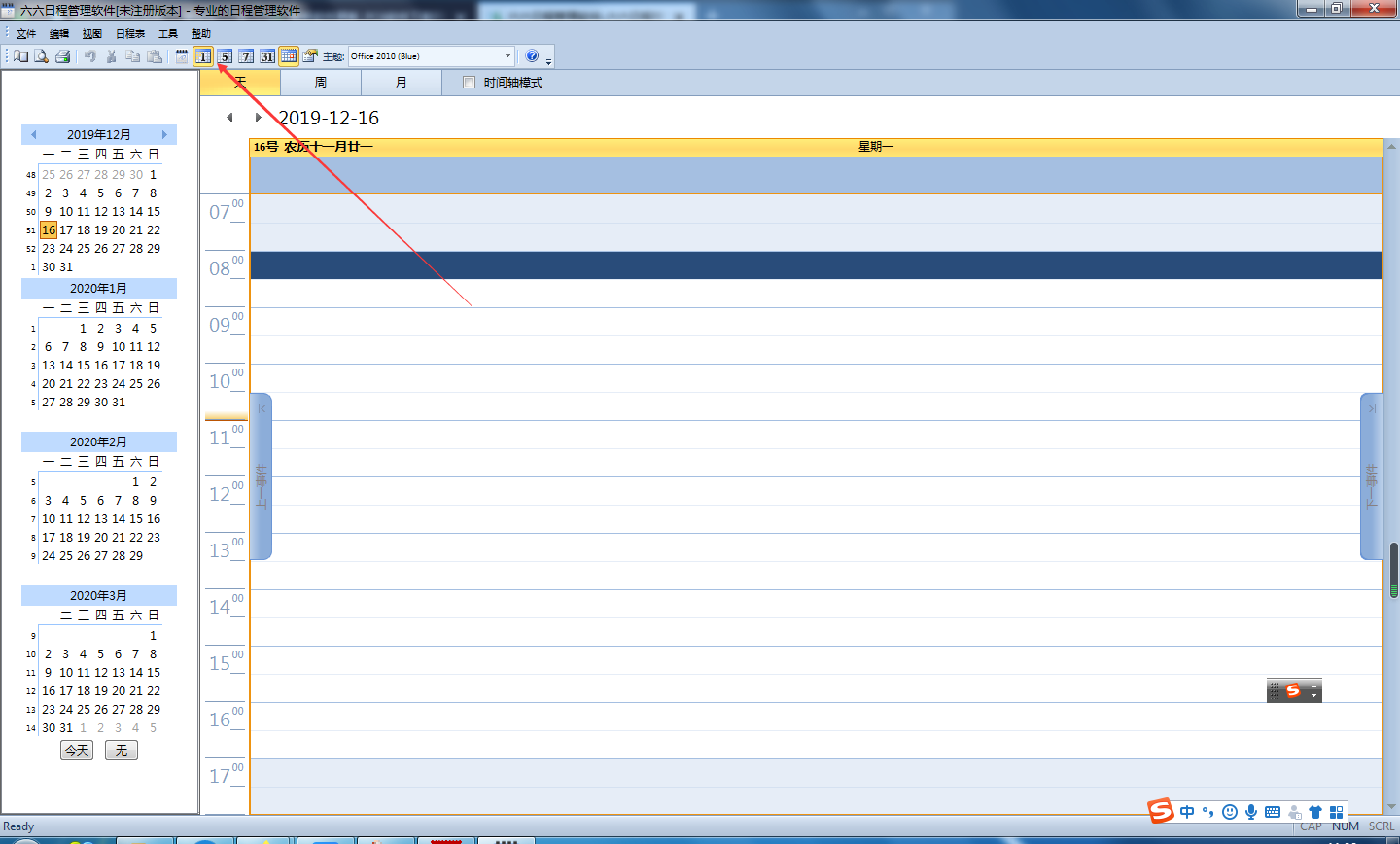
Task: Click the paste clipboard icon
Action: [x=154, y=56]
